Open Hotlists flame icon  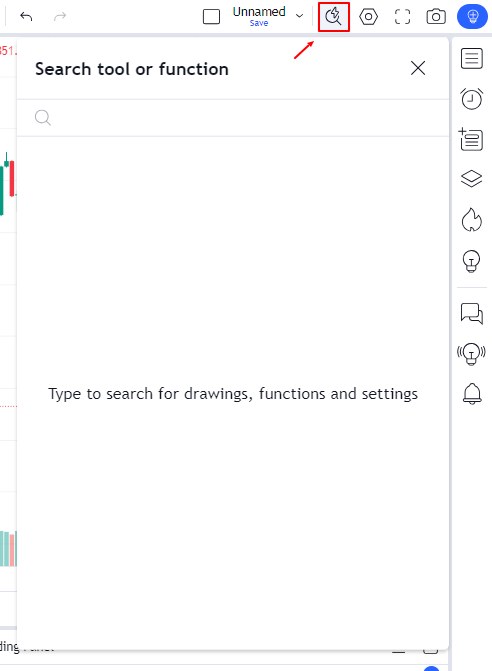click(471, 220)
